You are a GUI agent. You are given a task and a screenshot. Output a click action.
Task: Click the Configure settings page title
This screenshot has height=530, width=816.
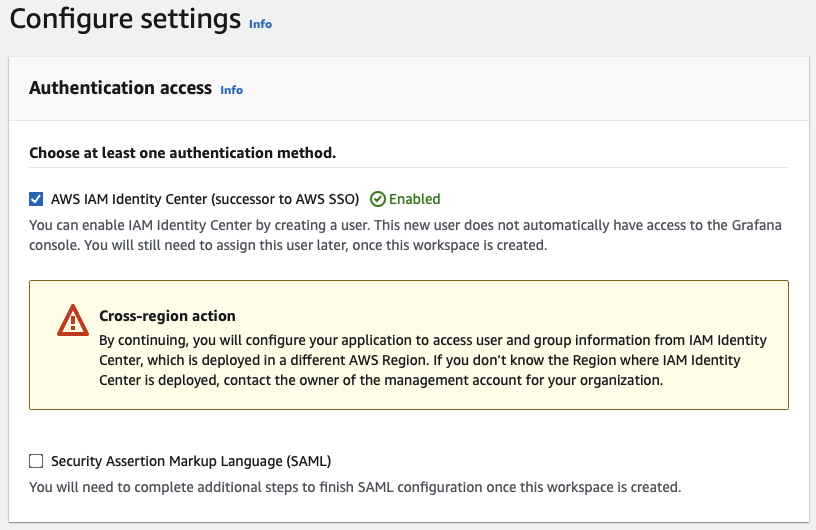(x=125, y=19)
